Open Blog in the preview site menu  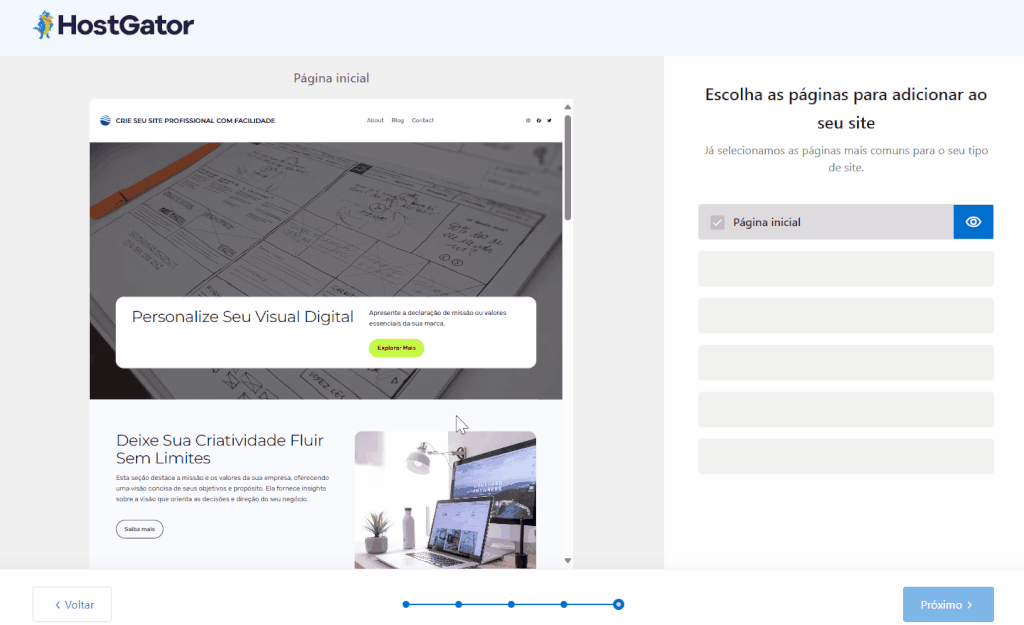pos(398,120)
